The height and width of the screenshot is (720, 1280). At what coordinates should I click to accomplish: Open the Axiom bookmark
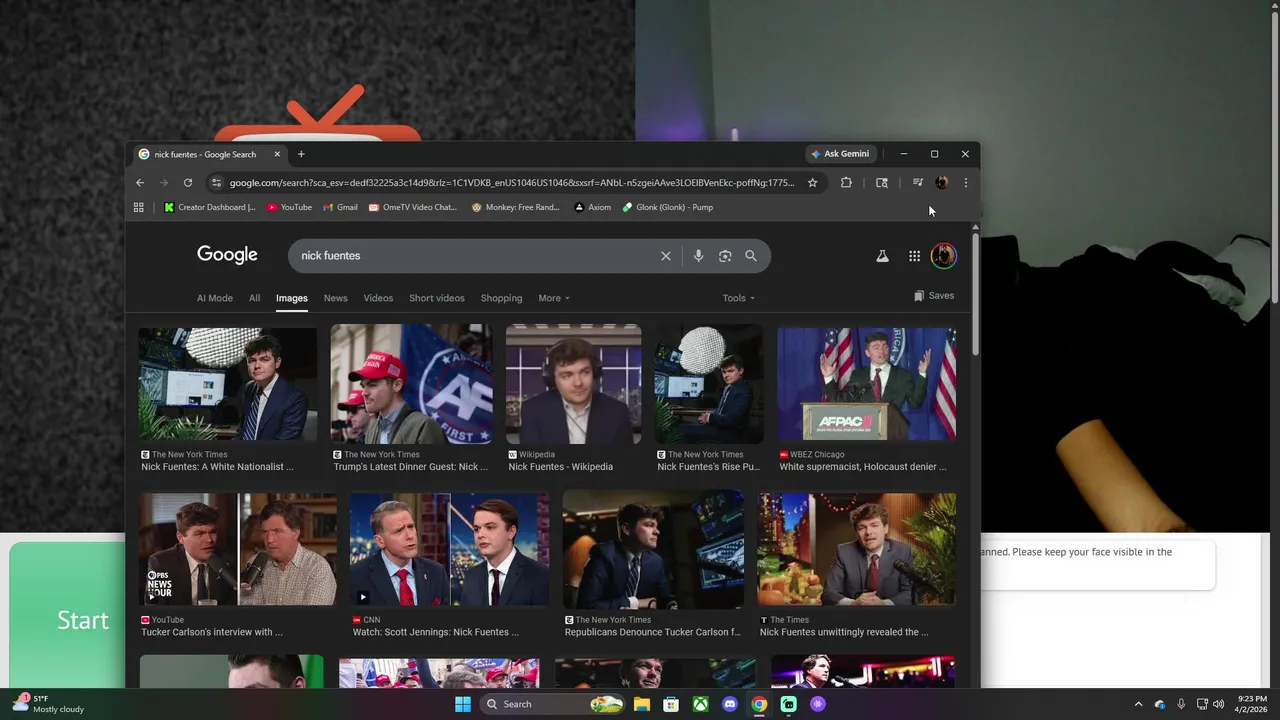point(593,207)
